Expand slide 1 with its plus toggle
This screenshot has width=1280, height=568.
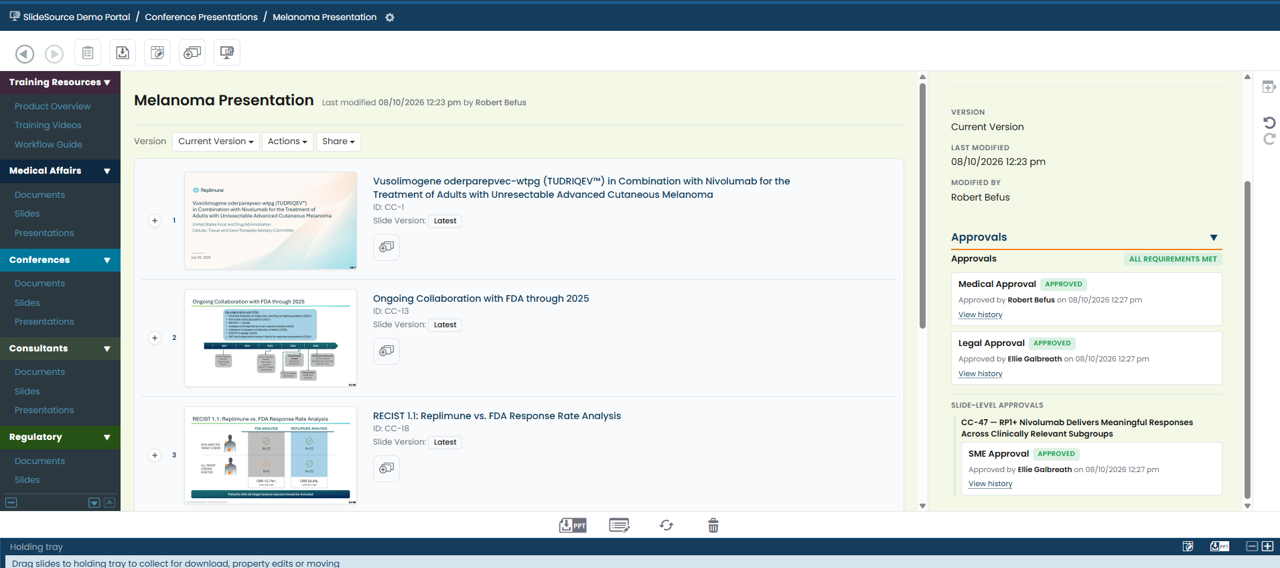pos(154,220)
